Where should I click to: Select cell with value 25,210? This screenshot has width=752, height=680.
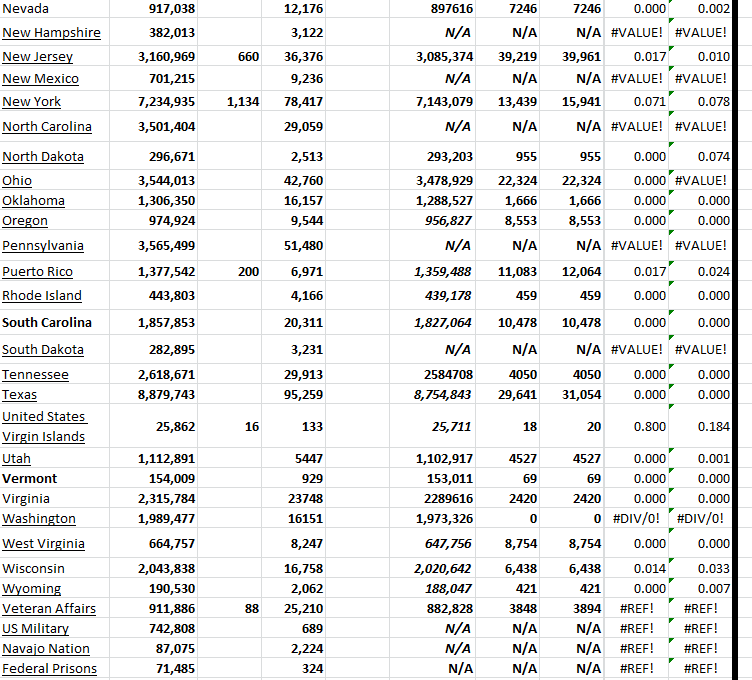(x=294, y=609)
